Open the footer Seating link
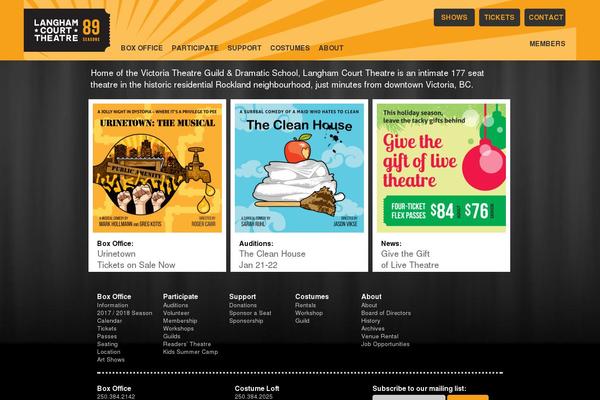600x400 pixels. pyautogui.click(x=107, y=344)
